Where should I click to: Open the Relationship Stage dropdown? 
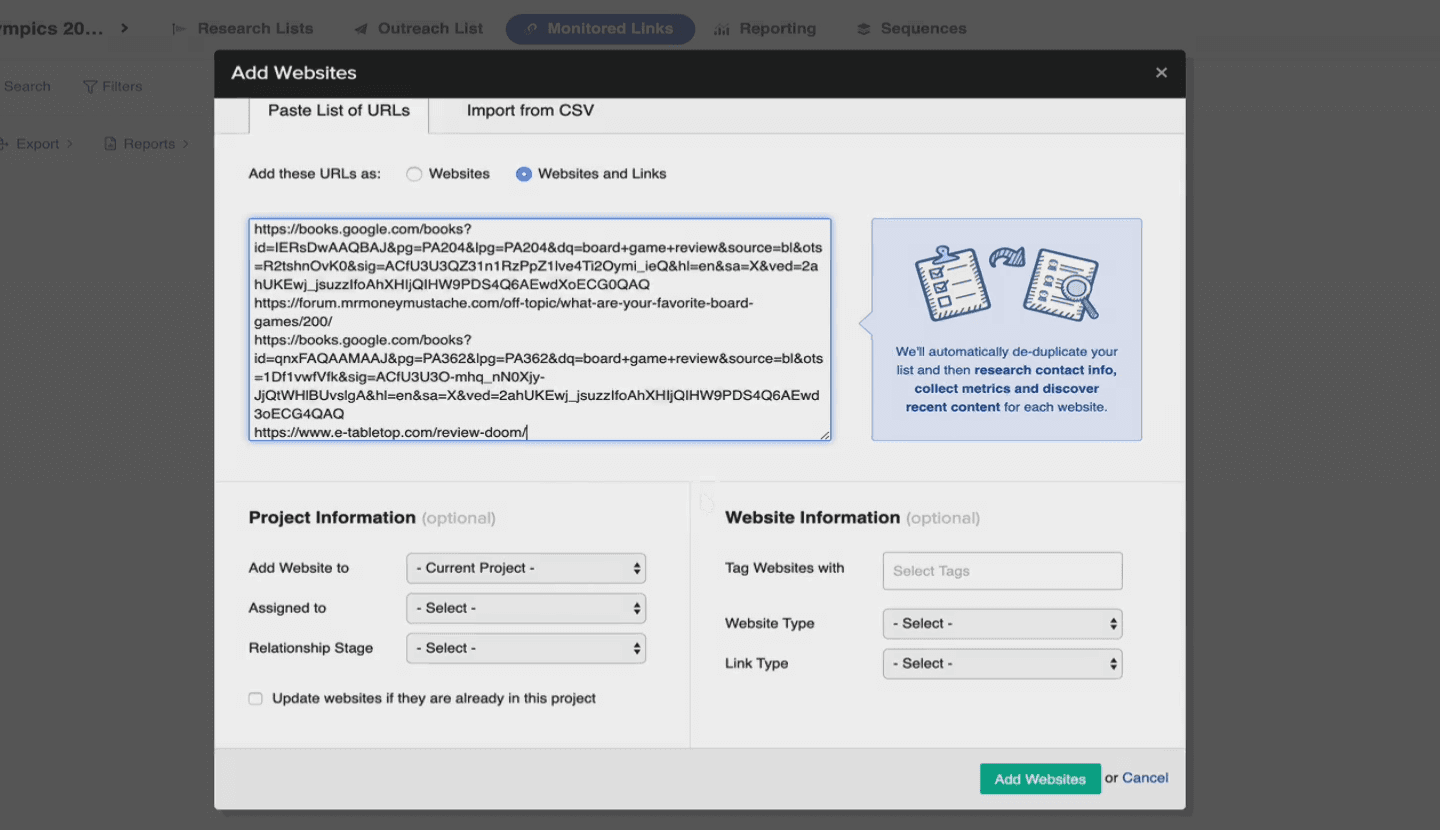point(526,648)
